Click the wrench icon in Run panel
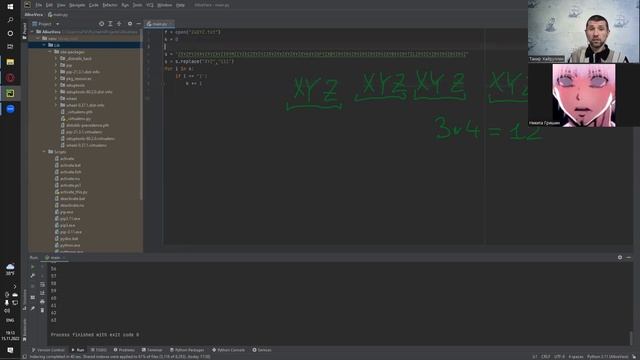Screen dimensions: 640x360 click(x=33, y=276)
